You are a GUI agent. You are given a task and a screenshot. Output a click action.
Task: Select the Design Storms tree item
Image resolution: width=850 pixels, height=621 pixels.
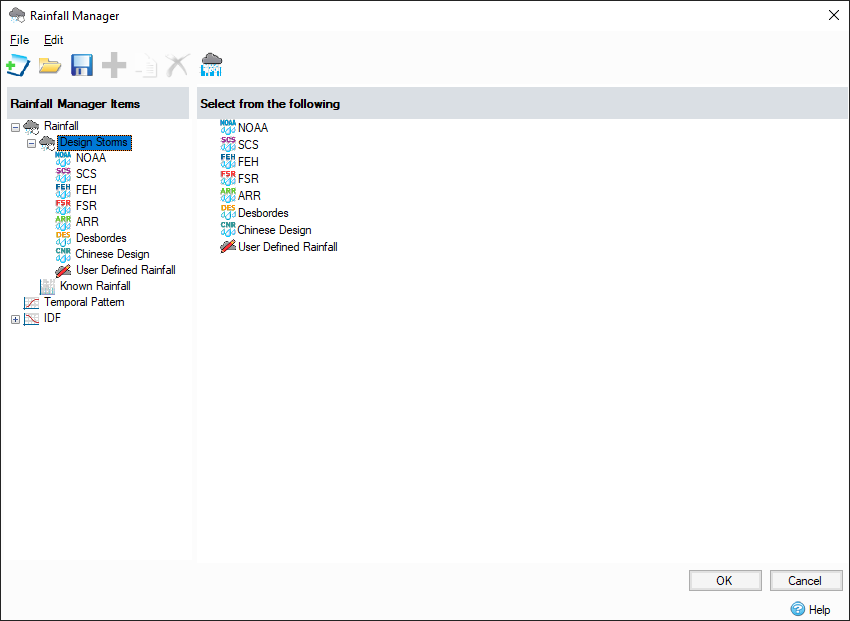[x=94, y=143]
